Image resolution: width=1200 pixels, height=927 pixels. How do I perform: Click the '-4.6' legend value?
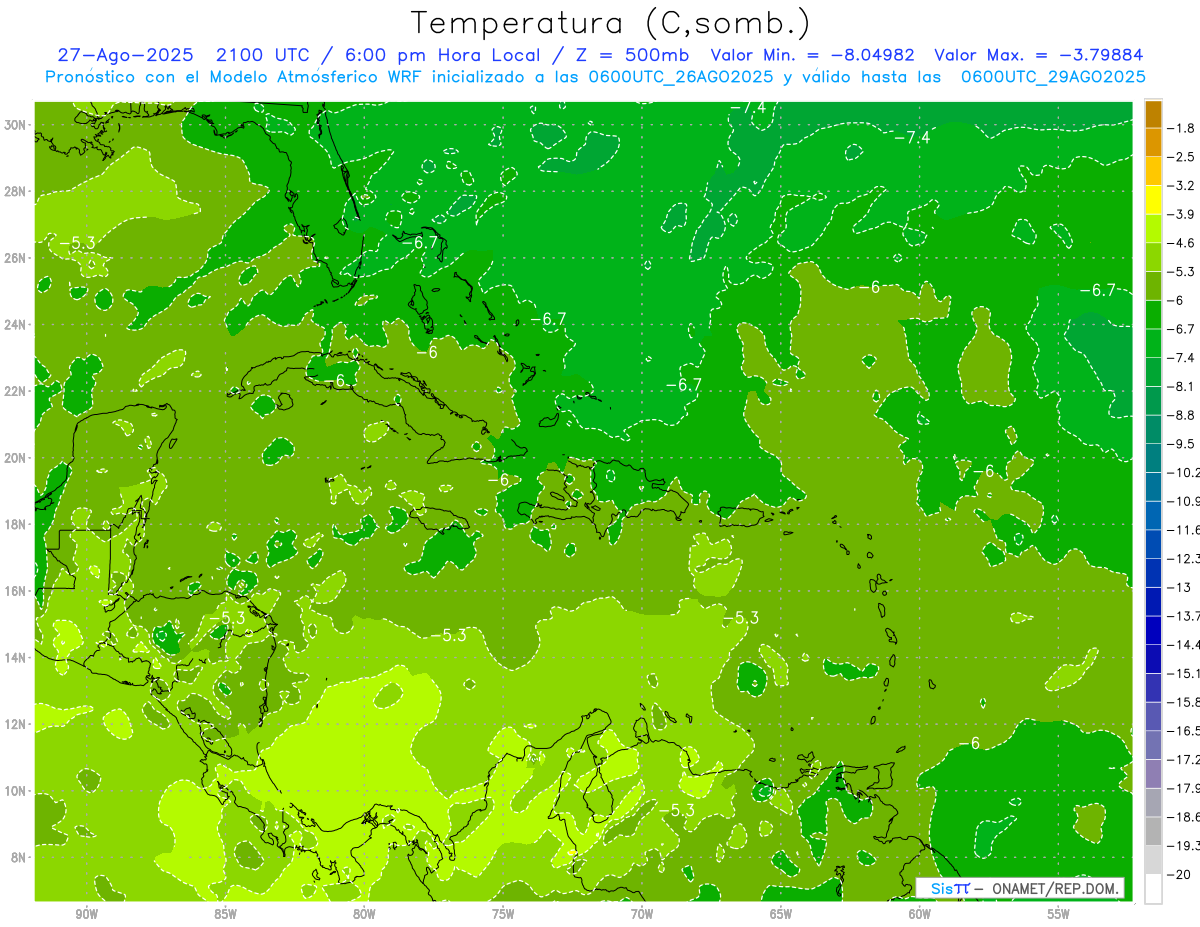point(1181,243)
